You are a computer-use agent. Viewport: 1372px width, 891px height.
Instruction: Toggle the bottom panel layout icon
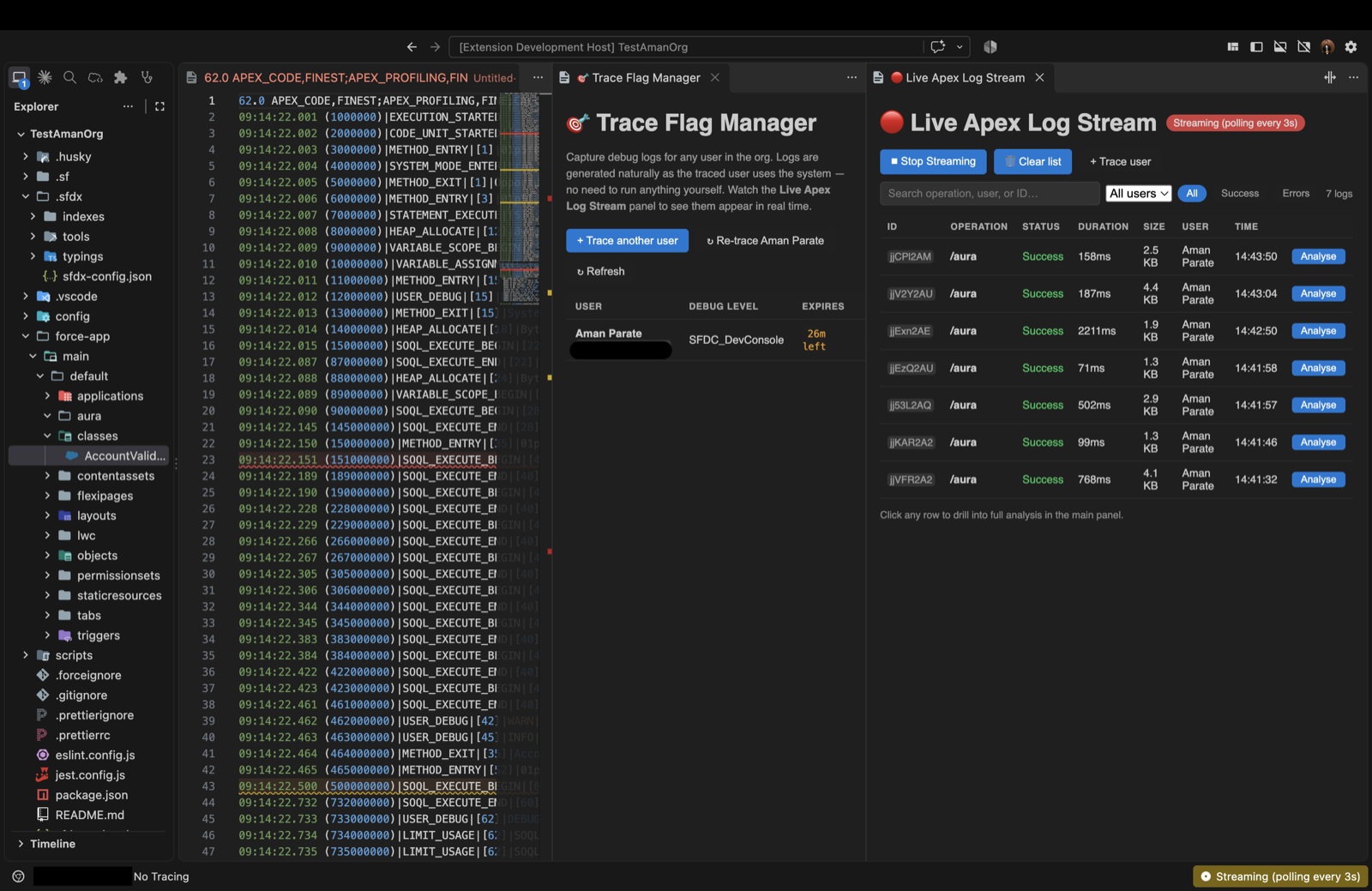[x=1280, y=47]
